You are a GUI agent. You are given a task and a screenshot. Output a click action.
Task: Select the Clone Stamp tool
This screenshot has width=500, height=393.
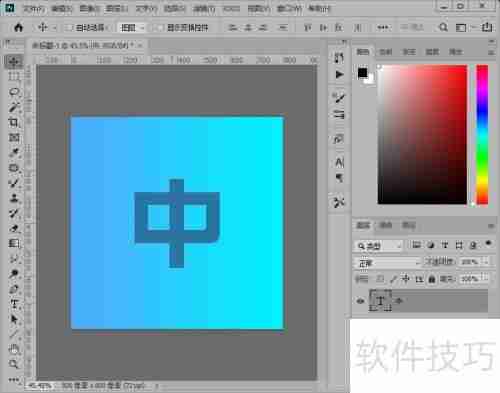[x=14, y=198]
